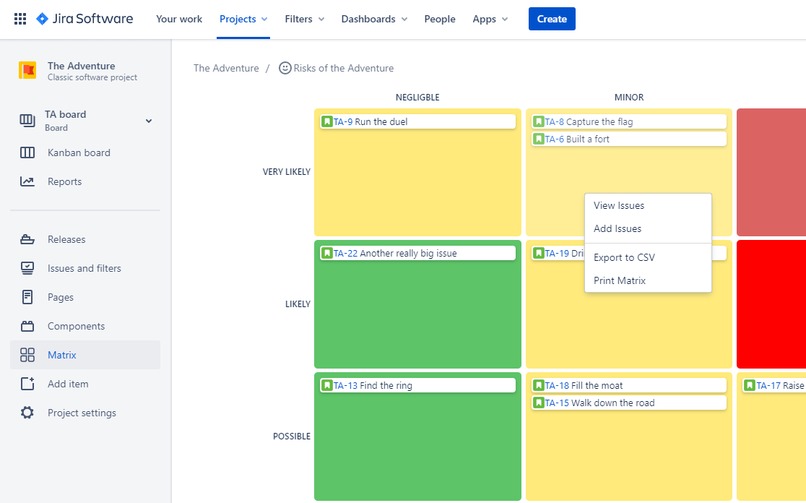Viewport: 806px width, 503px height.
Task: Click the Issues and filters label
Action: 84,268
